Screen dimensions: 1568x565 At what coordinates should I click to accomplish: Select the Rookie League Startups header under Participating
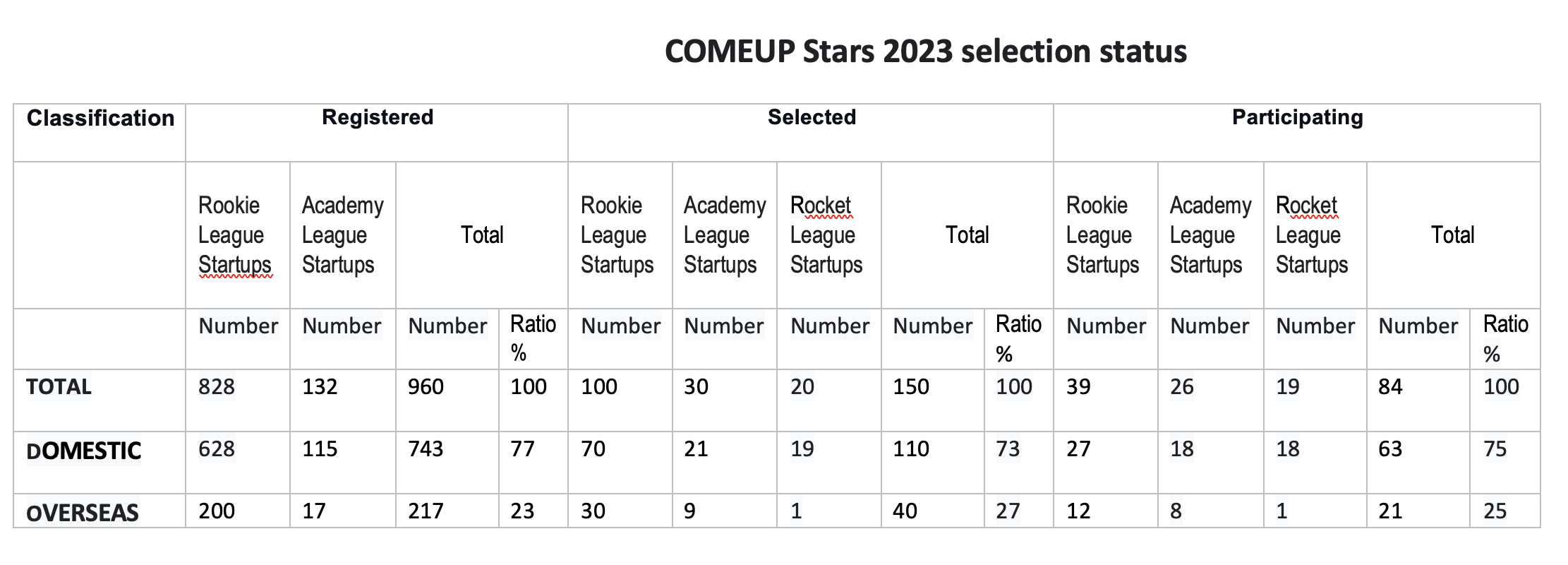1102,235
